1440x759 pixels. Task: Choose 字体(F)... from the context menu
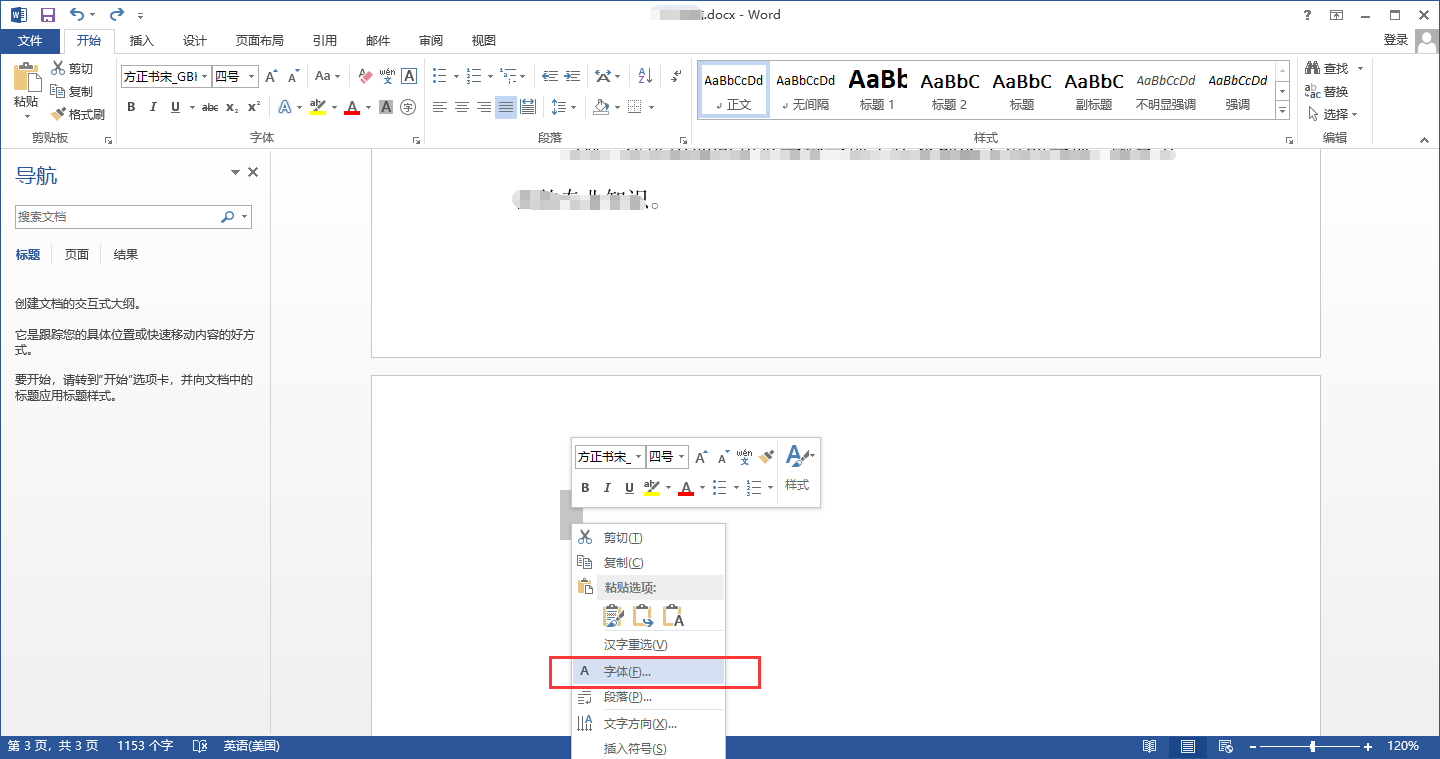(648, 672)
